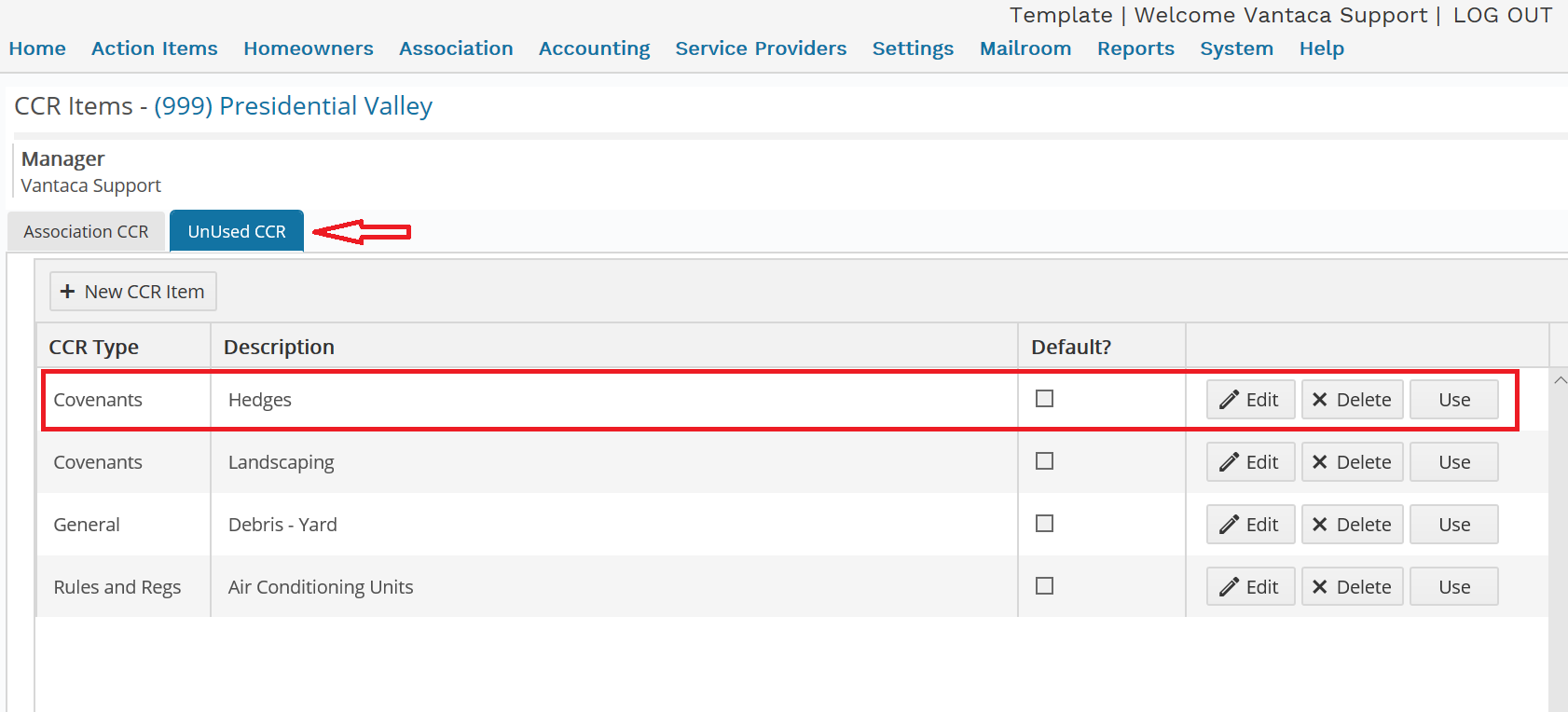Viewport: 1568px width, 712px height.
Task: Open the Accounting menu
Action: 595,48
